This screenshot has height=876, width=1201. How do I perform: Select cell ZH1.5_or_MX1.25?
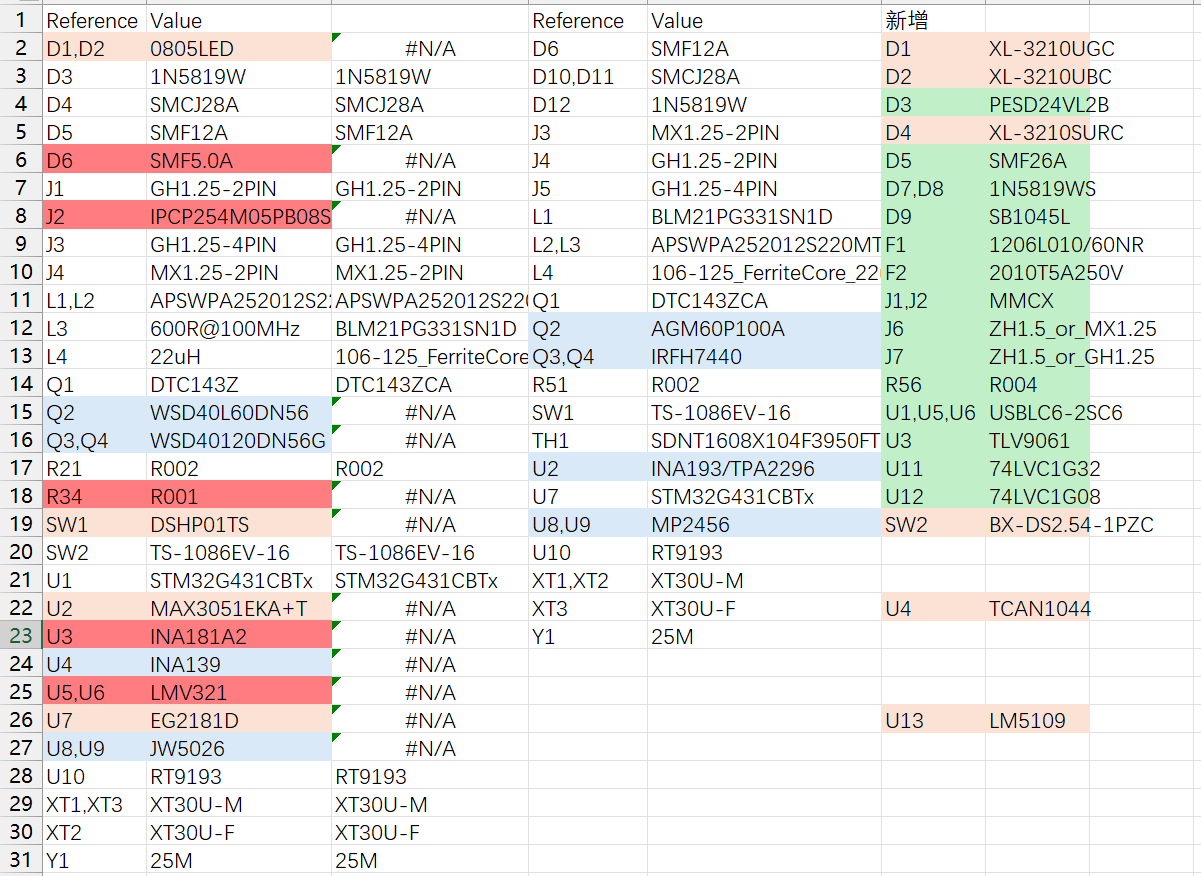click(1037, 328)
